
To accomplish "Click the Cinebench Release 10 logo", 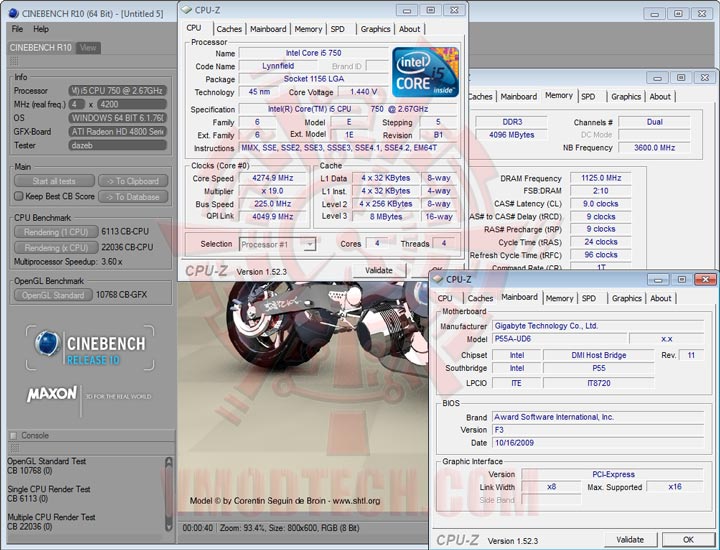I will pyautogui.click(x=88, y=349).
